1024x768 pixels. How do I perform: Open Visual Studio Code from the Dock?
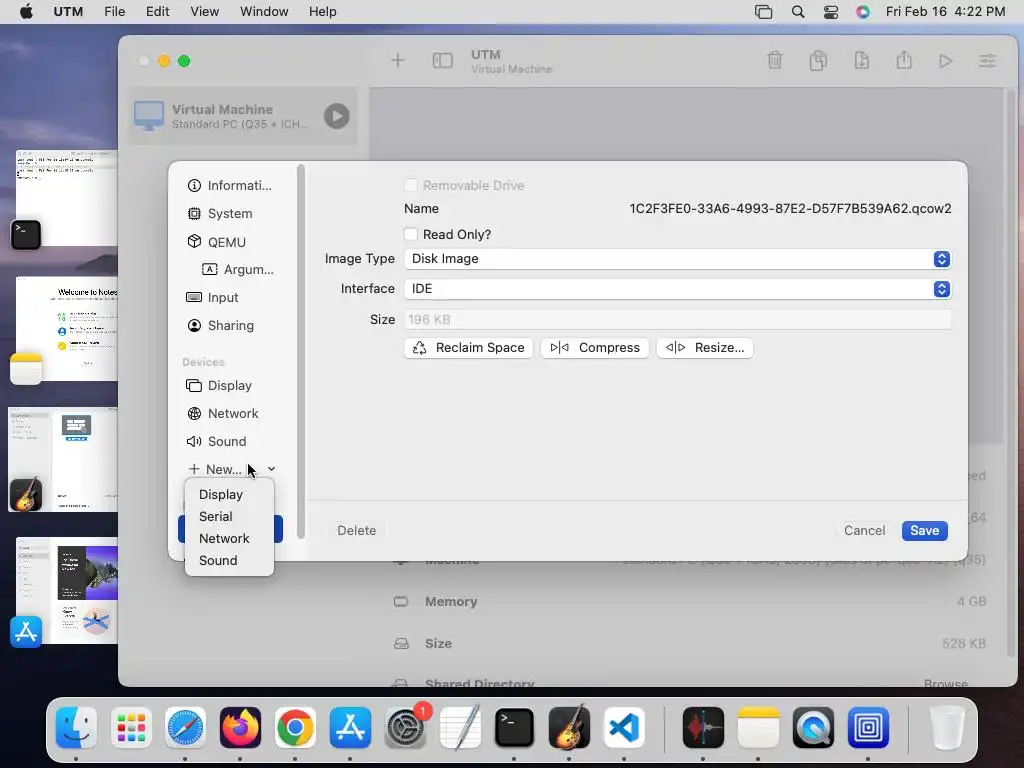(x=624, y=728)
